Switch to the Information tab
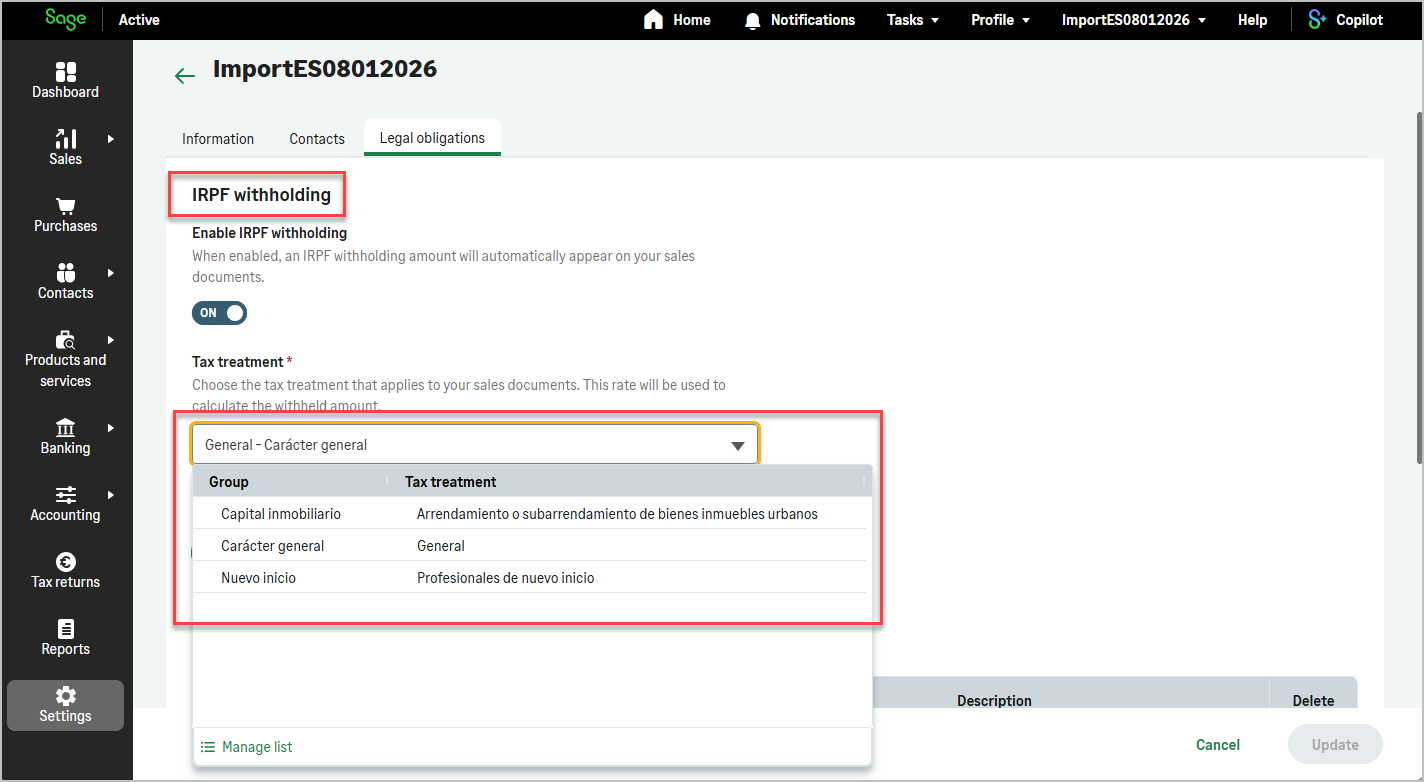This screenshot has width=1424, height=782. pos(218,139)
